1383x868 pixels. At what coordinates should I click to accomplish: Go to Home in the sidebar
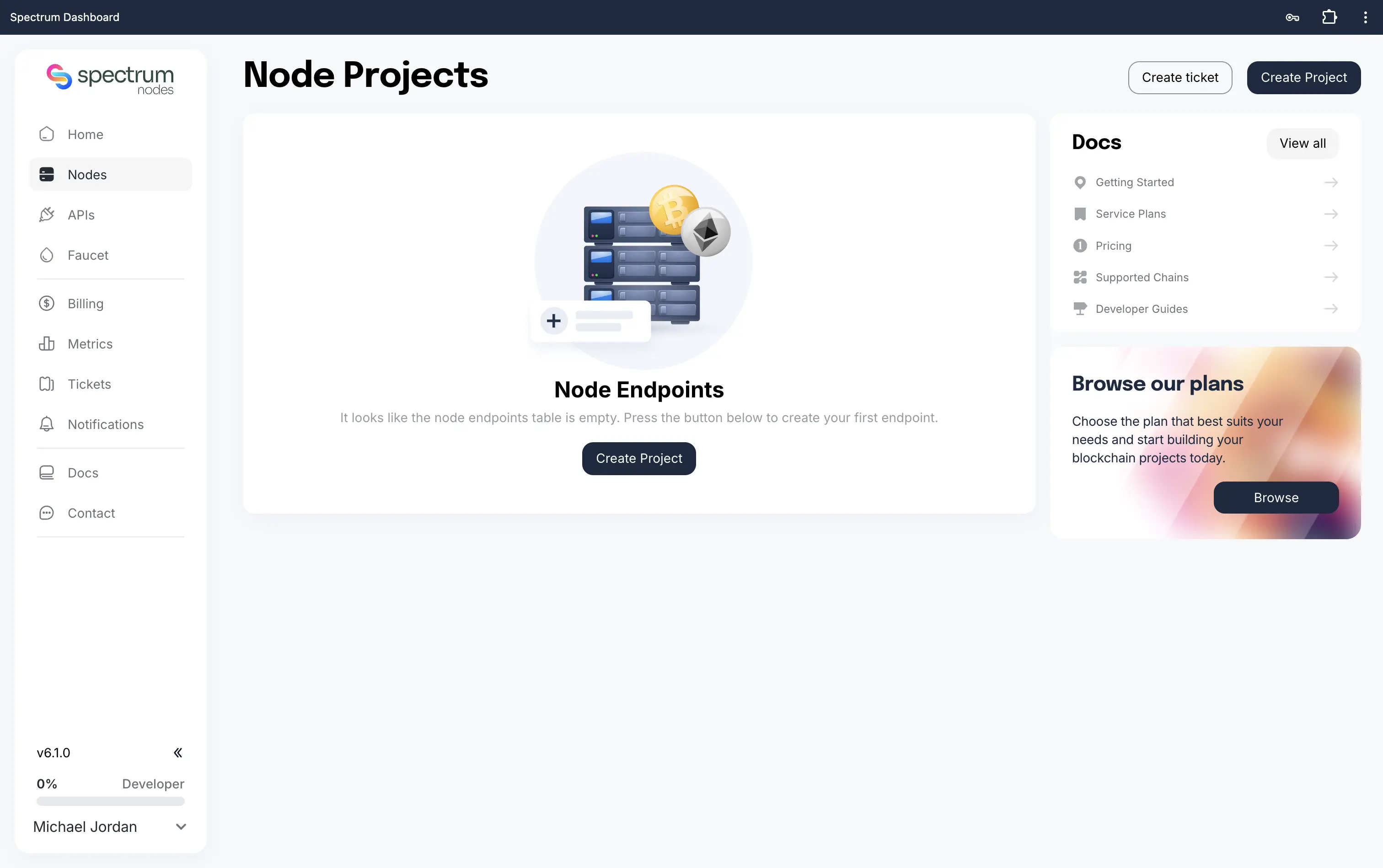[110, 134]
